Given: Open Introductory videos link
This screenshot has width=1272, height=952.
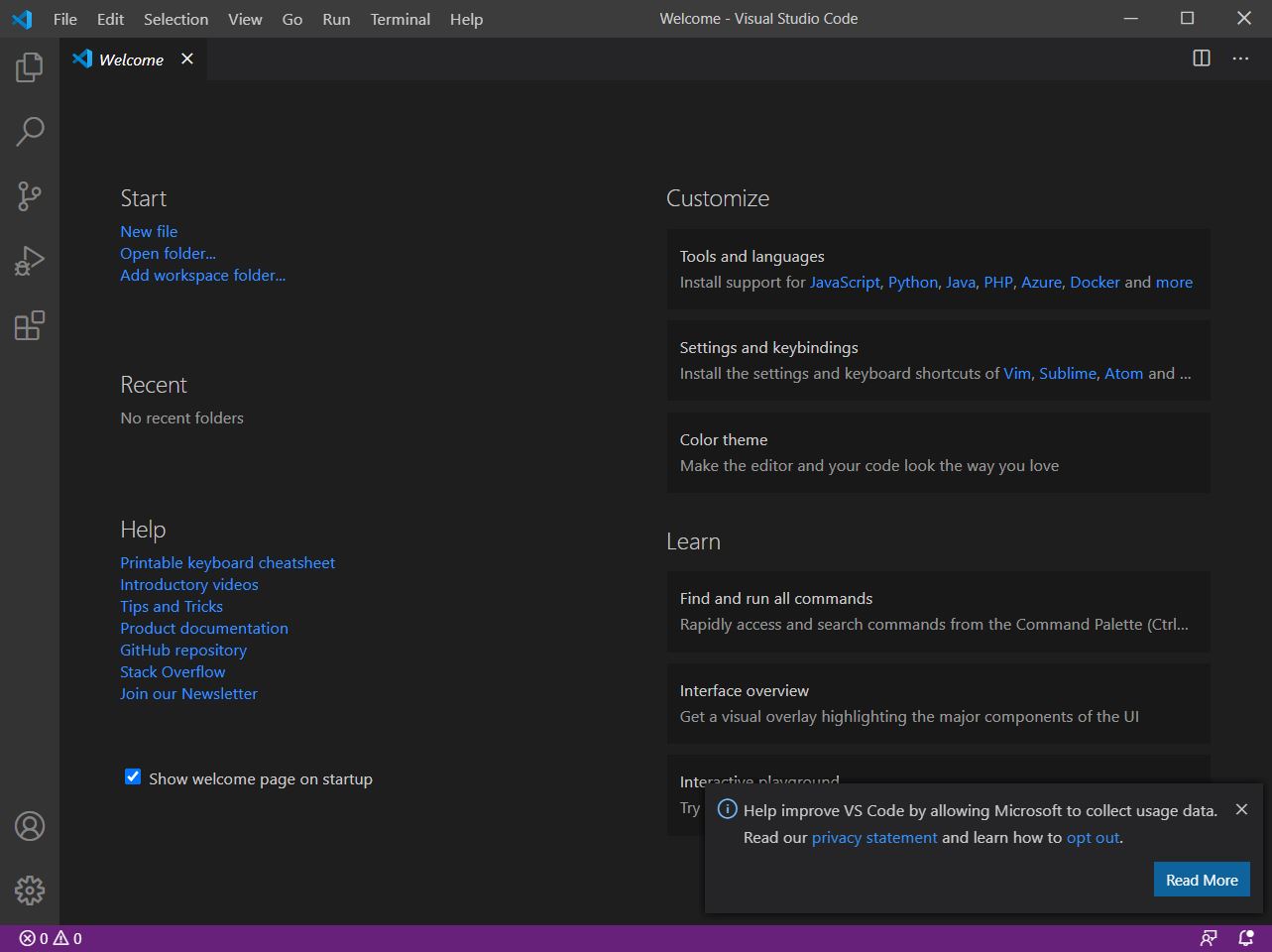Looking at the screenshot, I should (x=189, y=584).
